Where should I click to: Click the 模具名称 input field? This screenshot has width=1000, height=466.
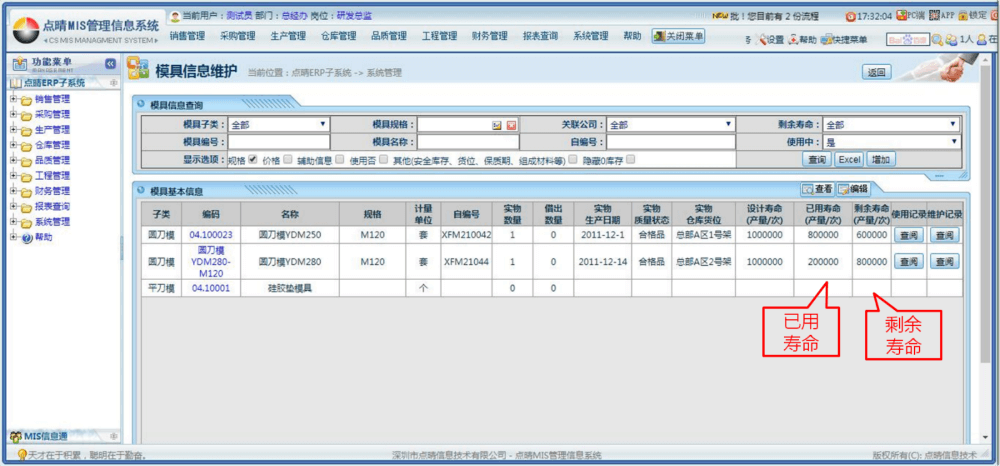tap(468, 142)
